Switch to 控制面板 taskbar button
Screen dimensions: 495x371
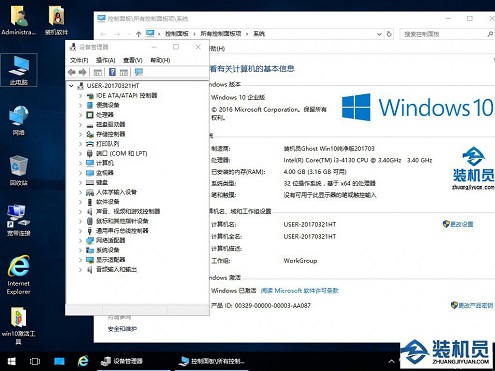pos(212,361)
